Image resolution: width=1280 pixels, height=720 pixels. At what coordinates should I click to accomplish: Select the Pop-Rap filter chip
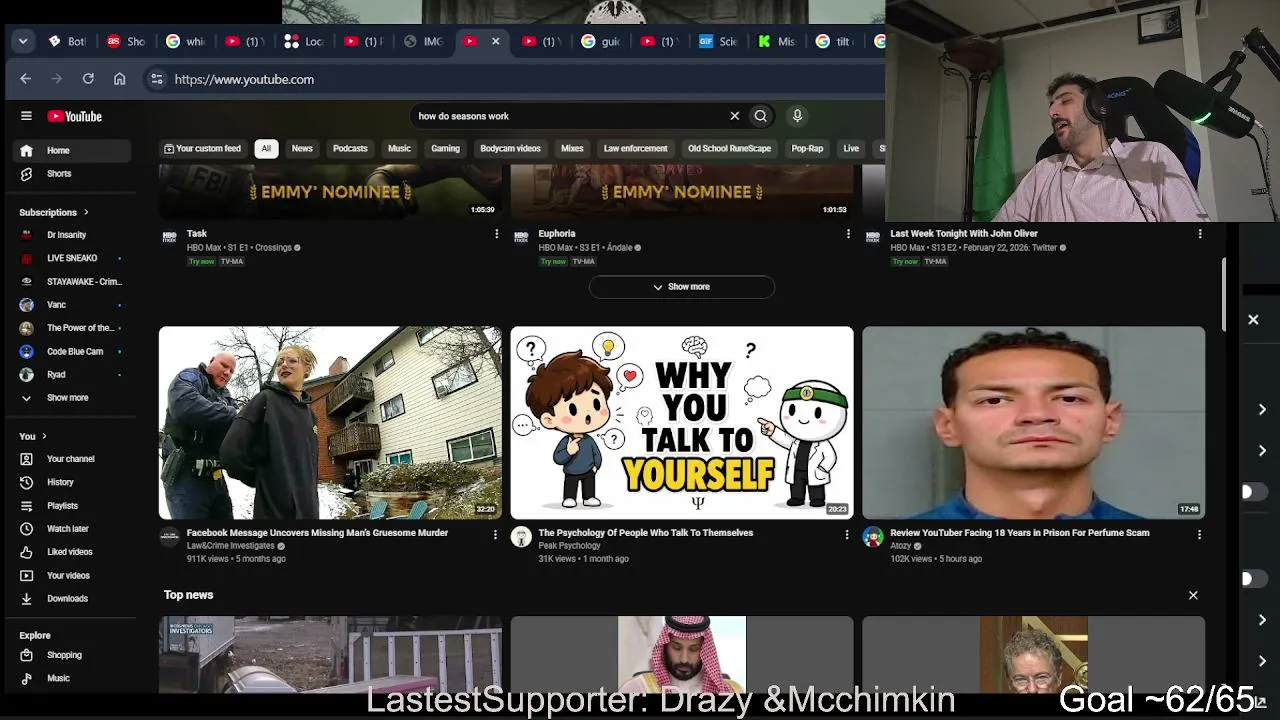[x=807, y=149]
